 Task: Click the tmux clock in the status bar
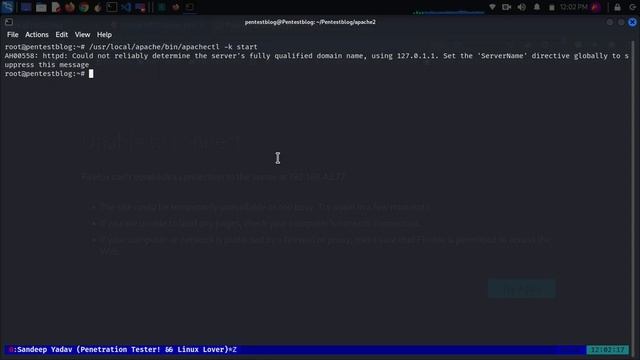(607, 349)
